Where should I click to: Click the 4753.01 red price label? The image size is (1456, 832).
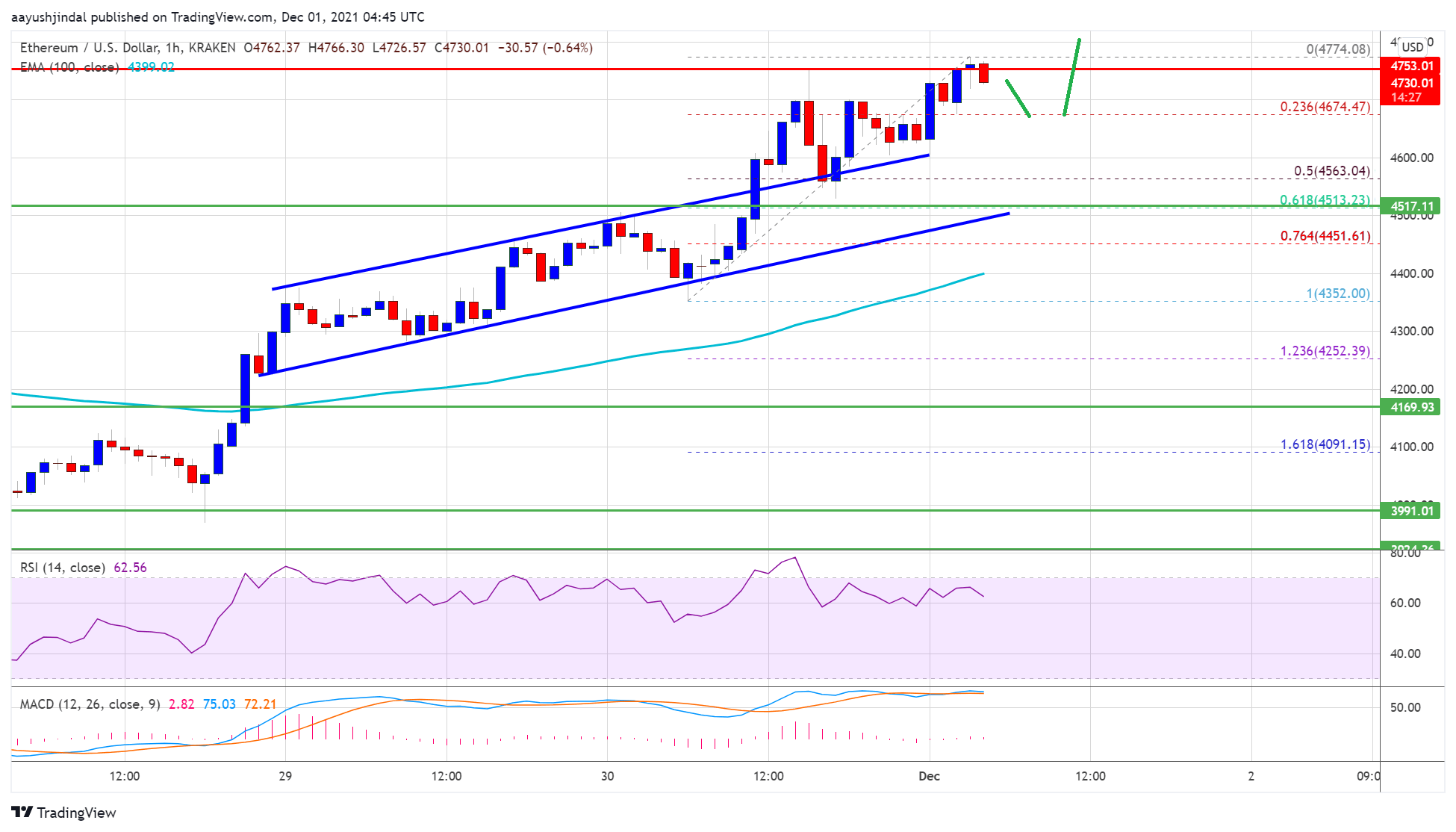tap(1410, 66)
